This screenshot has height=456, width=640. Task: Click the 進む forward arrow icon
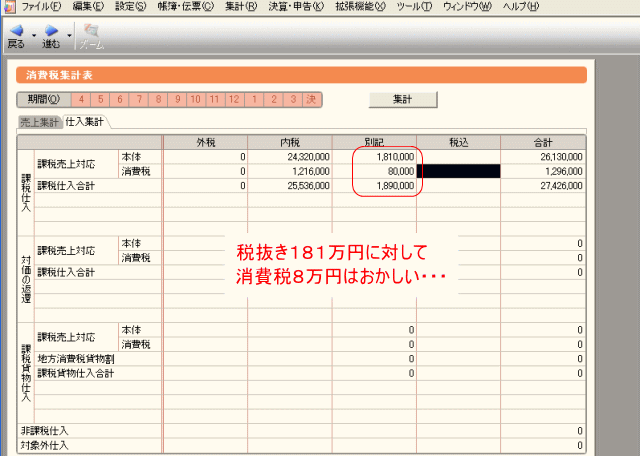tap(51, 31)
